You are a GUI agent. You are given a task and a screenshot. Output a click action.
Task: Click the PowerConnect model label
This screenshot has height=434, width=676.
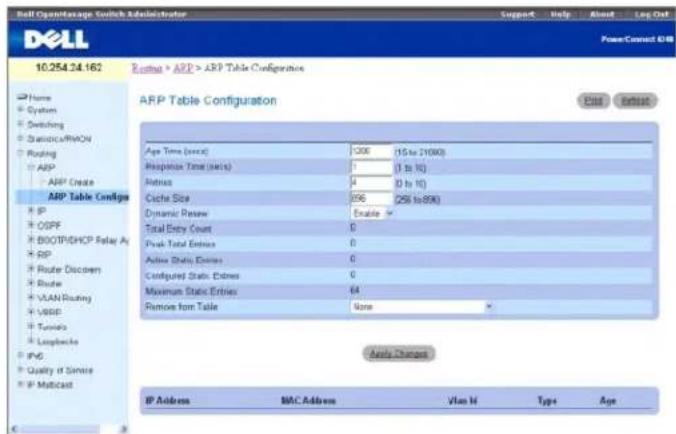tap(637, 39)
